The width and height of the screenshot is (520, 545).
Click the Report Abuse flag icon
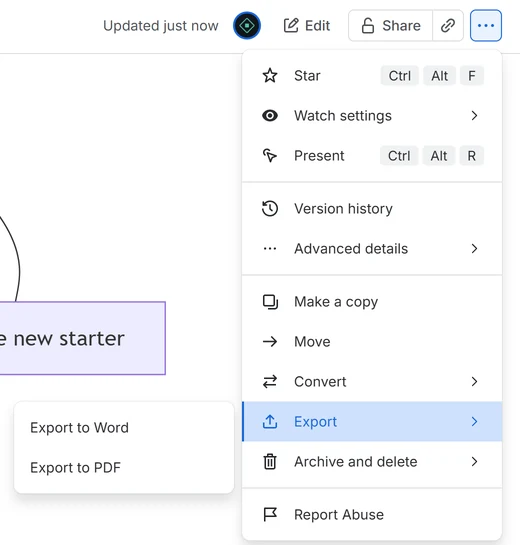(270, 514)
